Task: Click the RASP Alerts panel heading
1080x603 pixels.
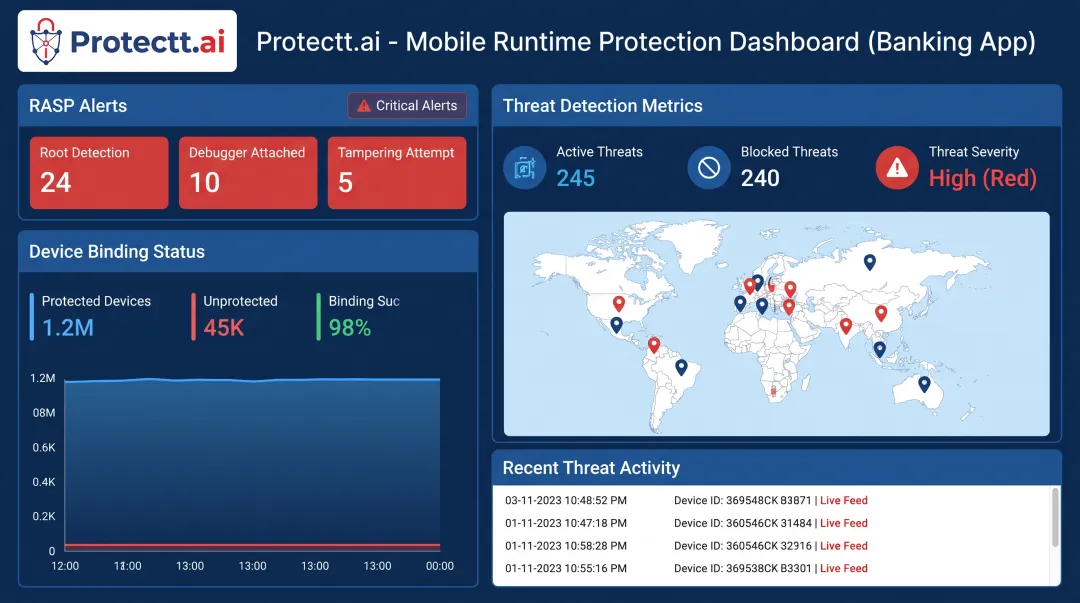Action: (x=78, y=106)
